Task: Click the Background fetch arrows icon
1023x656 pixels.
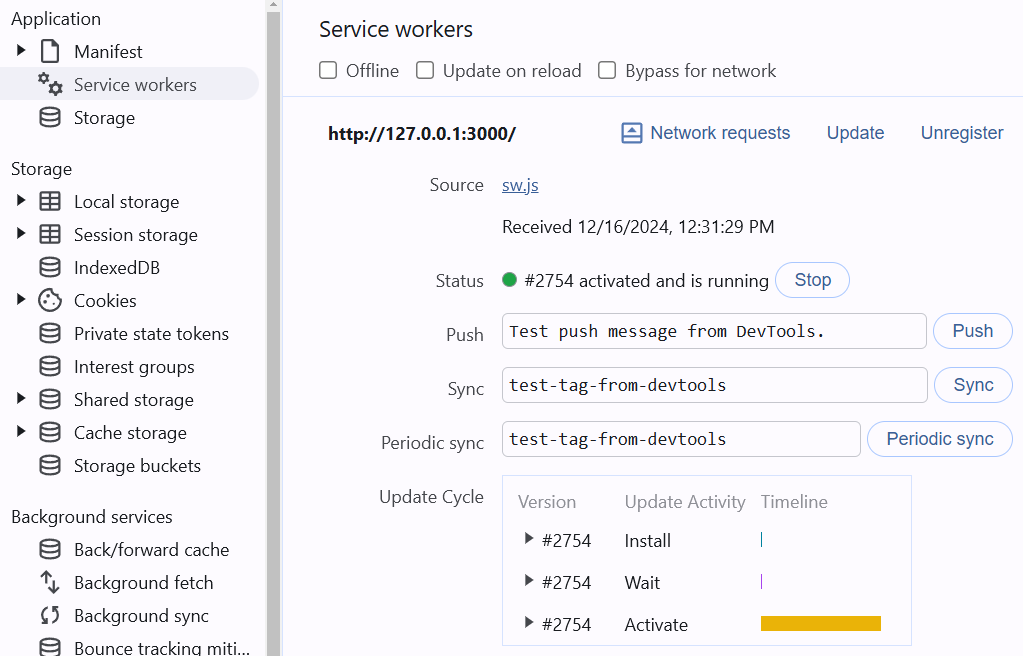Action: pyautogui.click(x=50, y=582)
